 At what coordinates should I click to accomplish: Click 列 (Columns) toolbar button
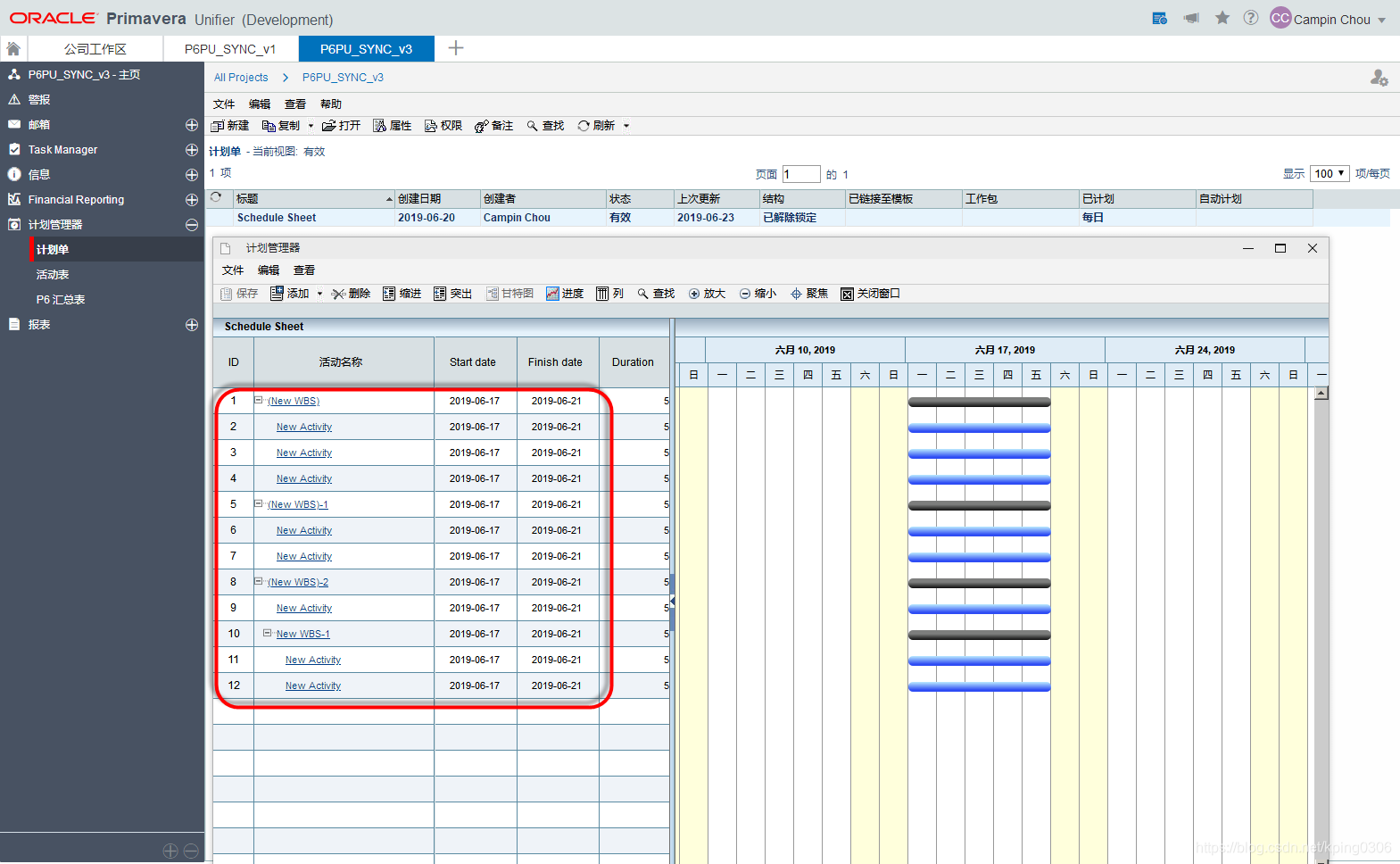tap(610, 294)
